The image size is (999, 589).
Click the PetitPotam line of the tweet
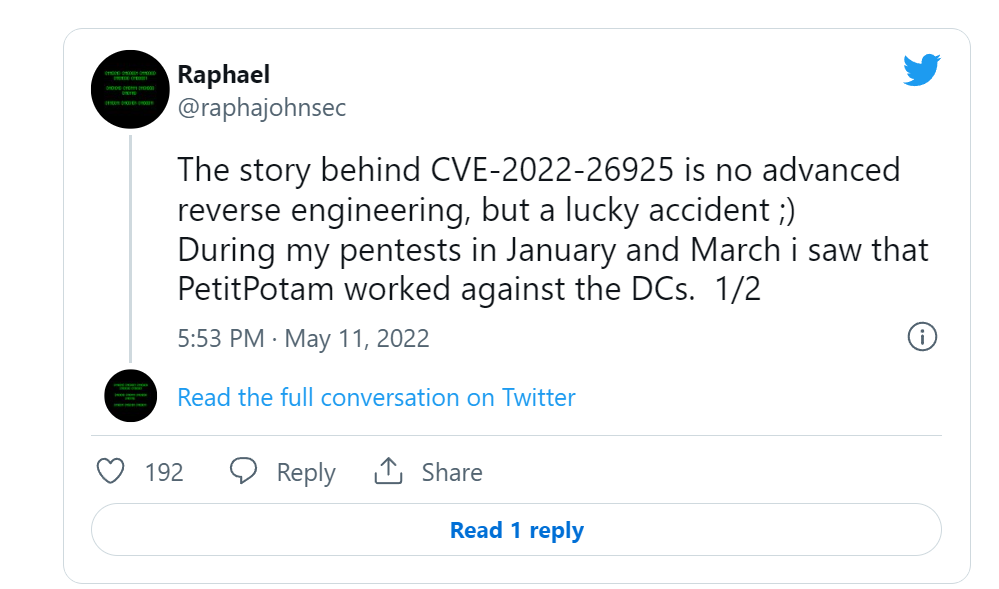[x=469, y=289]
